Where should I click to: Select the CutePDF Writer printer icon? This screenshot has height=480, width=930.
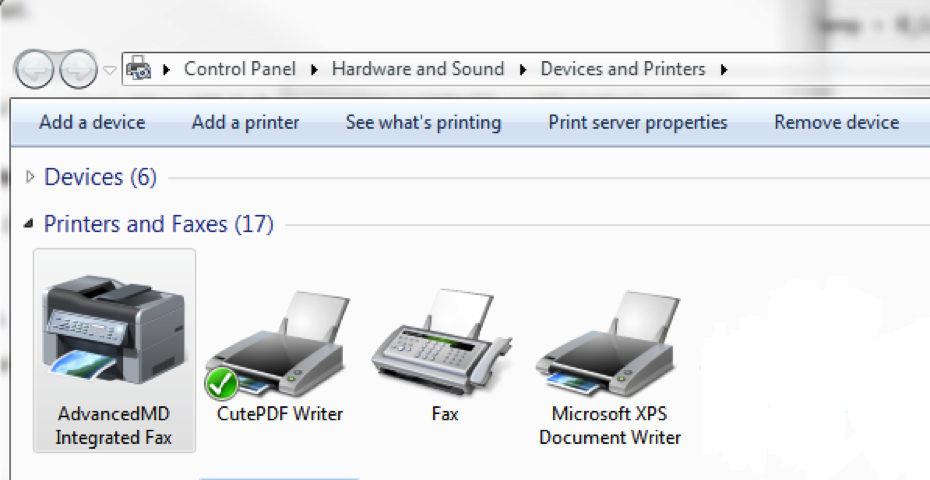coord(278,345)
